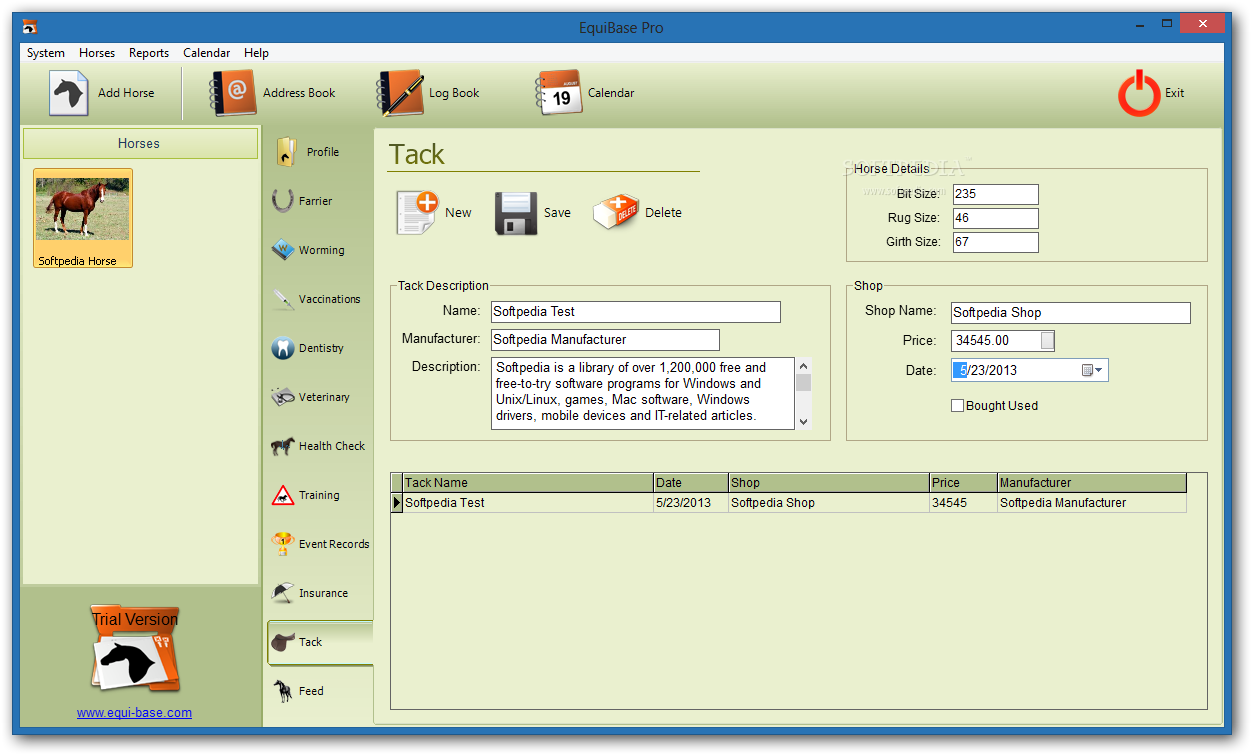Click the Delete eraser icon
Image resolution: width=1252 pixels, height=755 pixels.
click(616, 212)
